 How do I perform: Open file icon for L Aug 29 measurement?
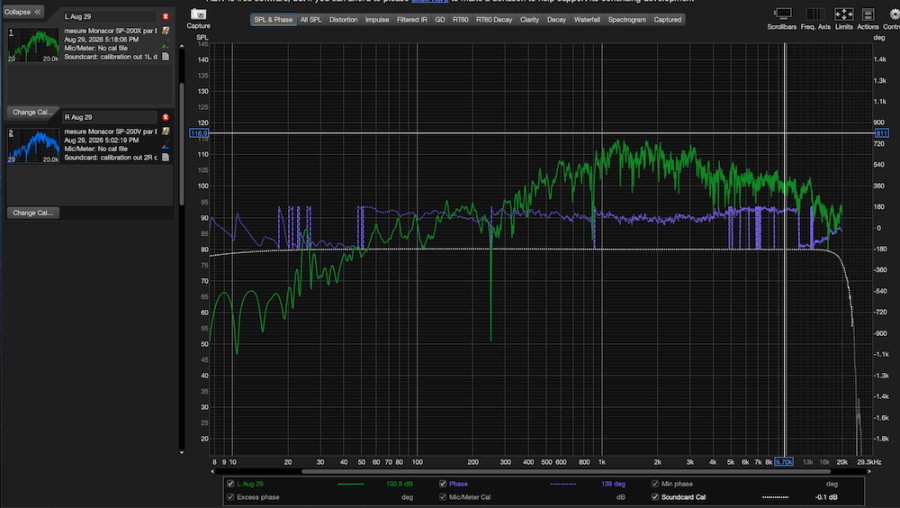(165, 56)
